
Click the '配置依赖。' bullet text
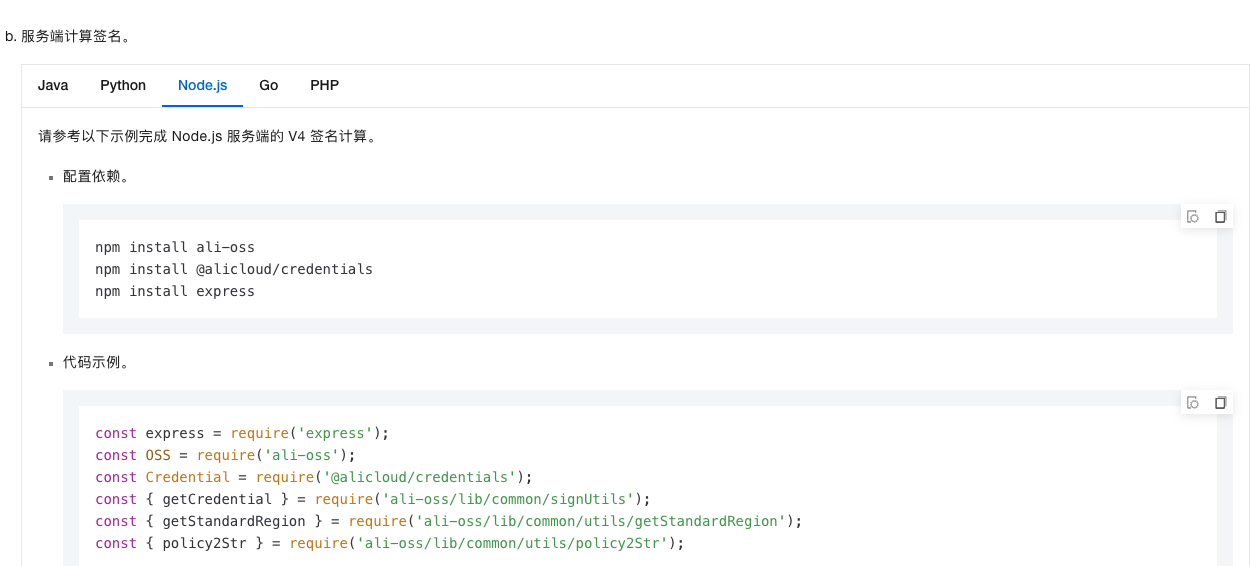point(96,176)
